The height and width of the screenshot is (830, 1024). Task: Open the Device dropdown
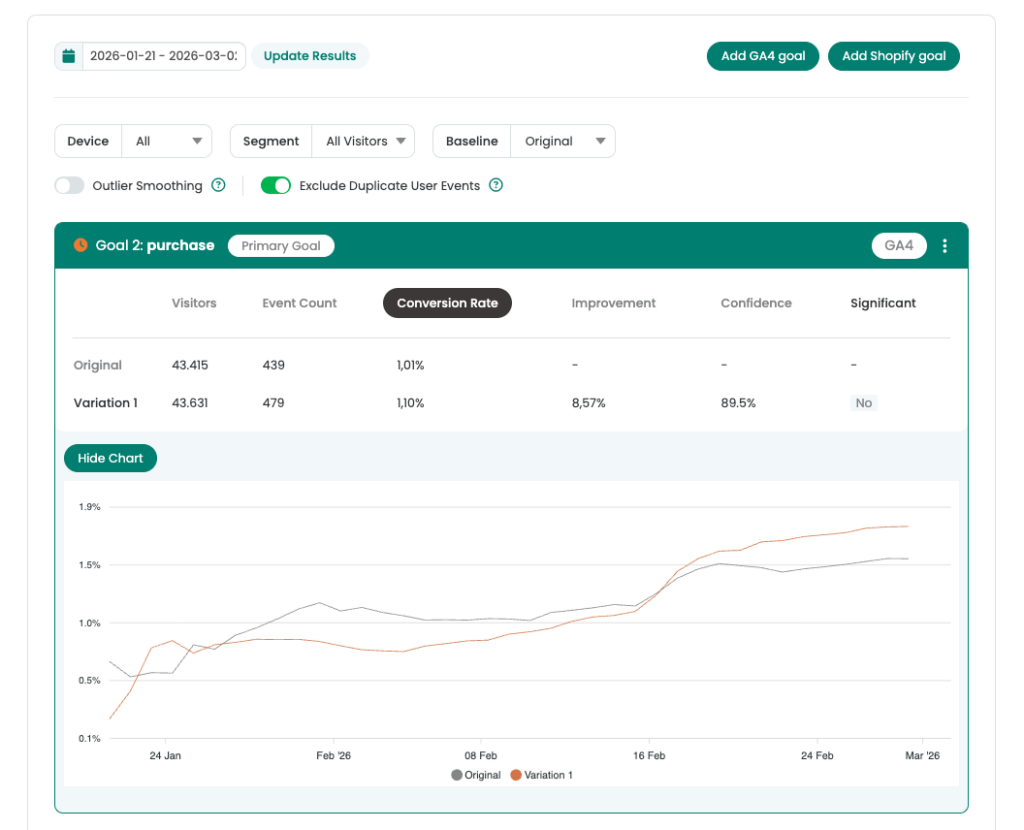tap(167, 141)
